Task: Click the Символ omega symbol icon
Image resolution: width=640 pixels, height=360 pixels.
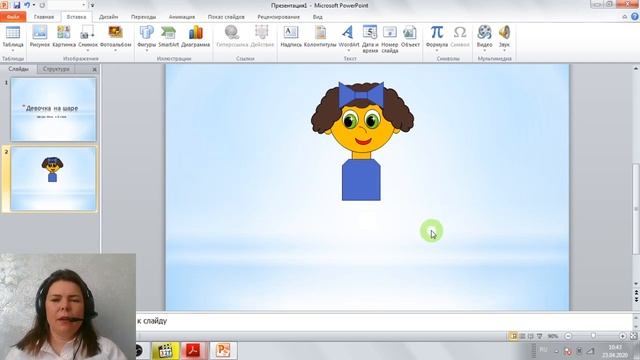Action: (460, 33)
